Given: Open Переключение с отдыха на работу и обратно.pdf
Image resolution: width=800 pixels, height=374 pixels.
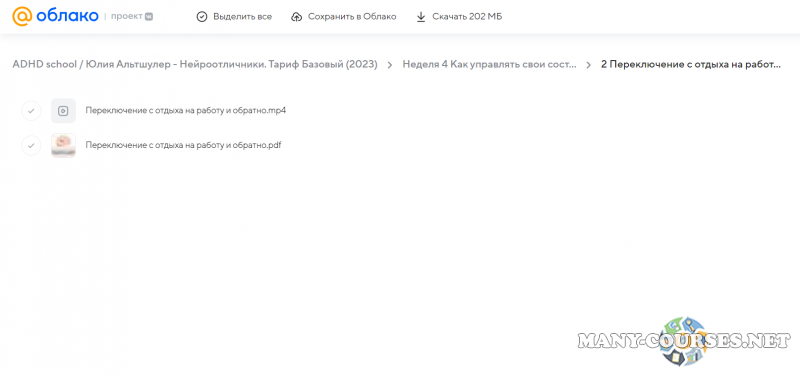Looking at the screenshot, I should 183,145.
